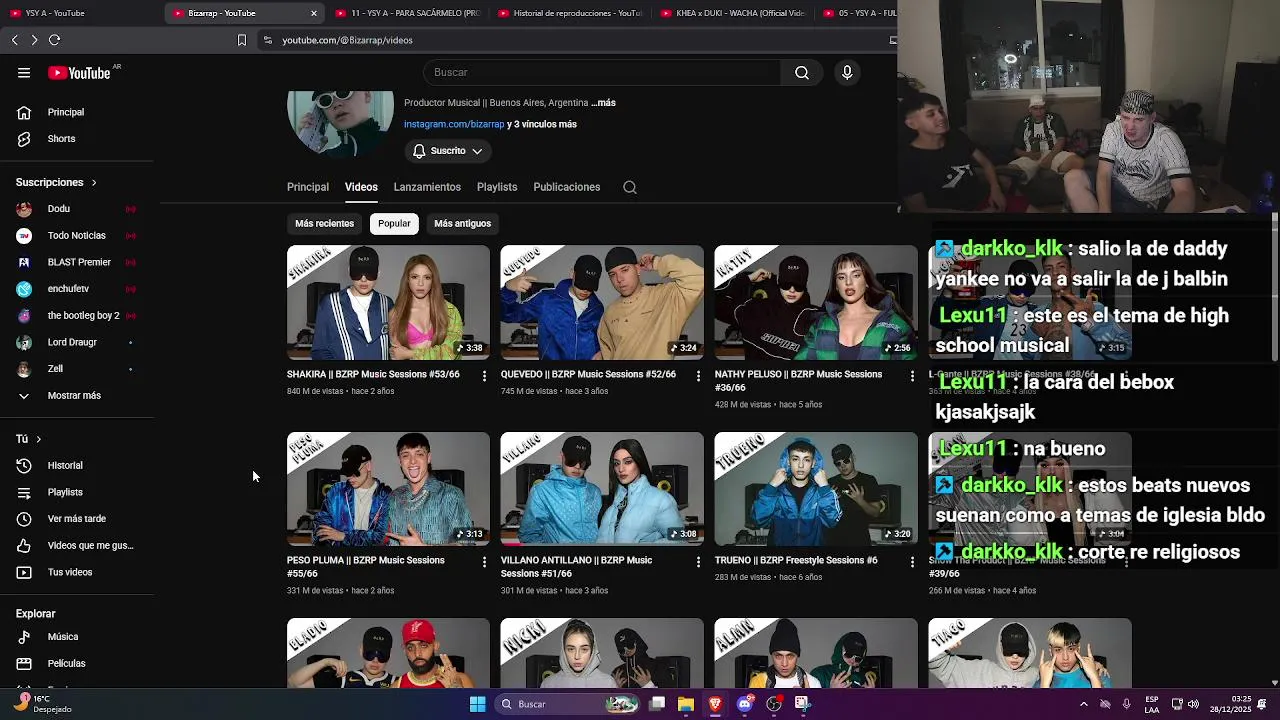Open Ver más tarde list

(77, 519)
